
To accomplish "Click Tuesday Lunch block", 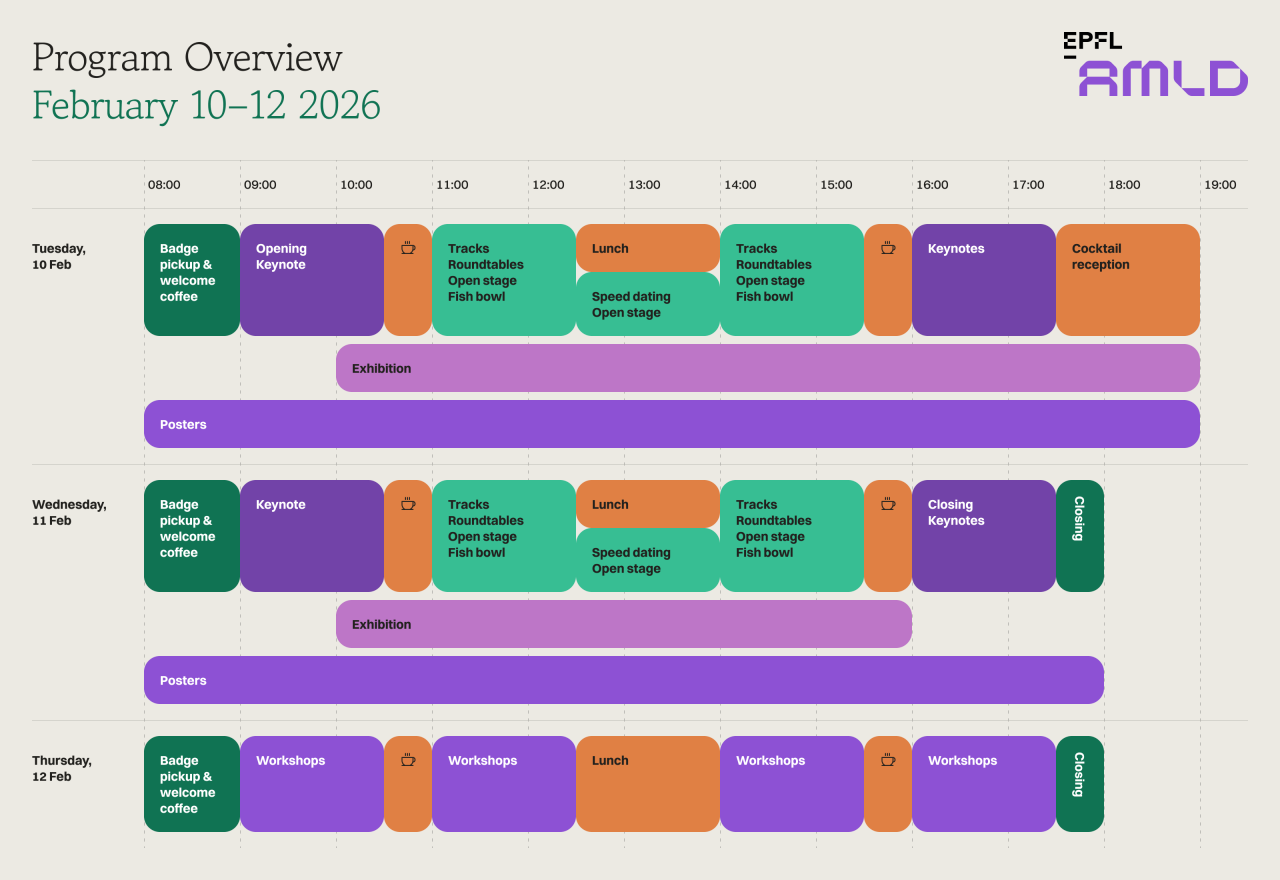I will [648, 248].
